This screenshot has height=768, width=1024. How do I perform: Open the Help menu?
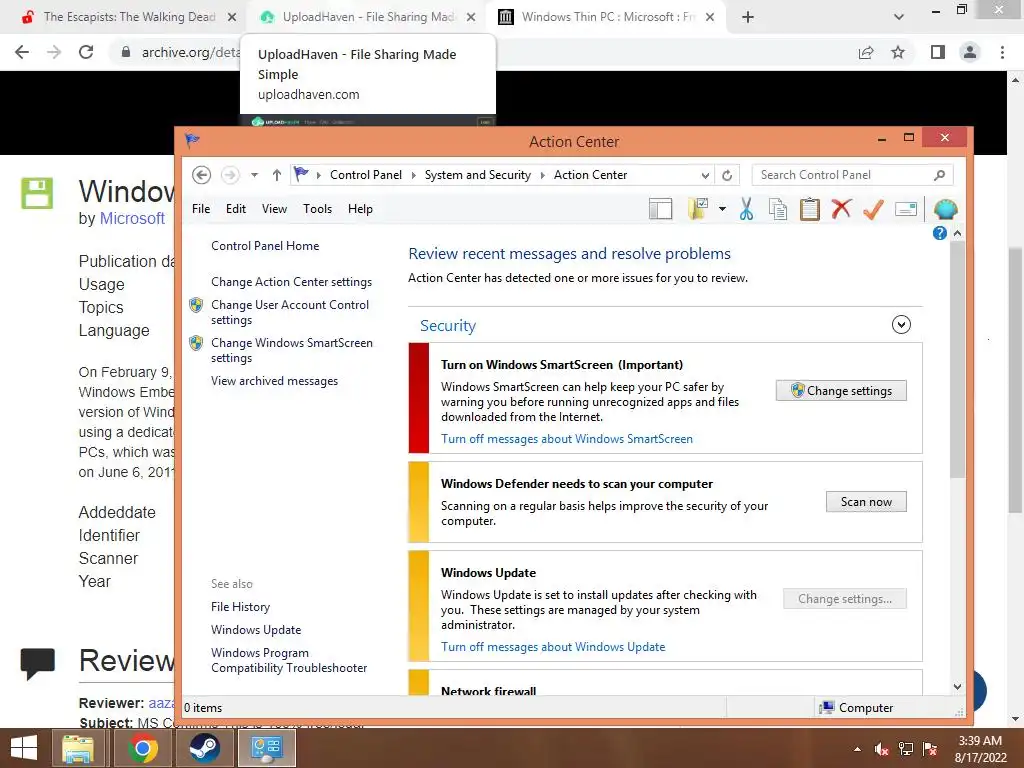click(x=360, y=209)
